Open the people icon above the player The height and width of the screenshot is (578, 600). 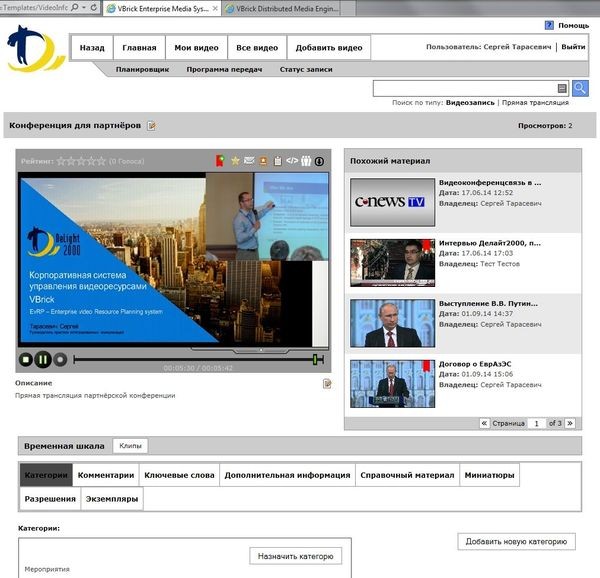(306, 161)
